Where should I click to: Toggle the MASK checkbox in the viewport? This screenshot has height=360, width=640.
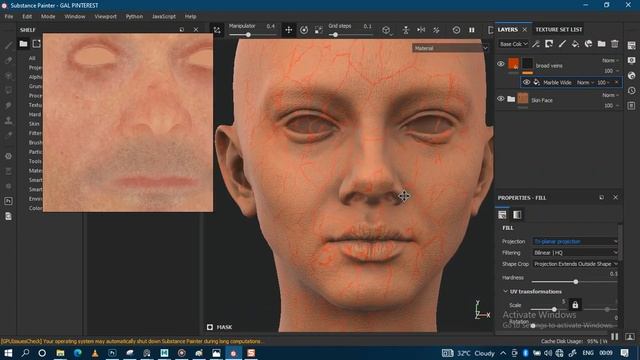point(210,327)
